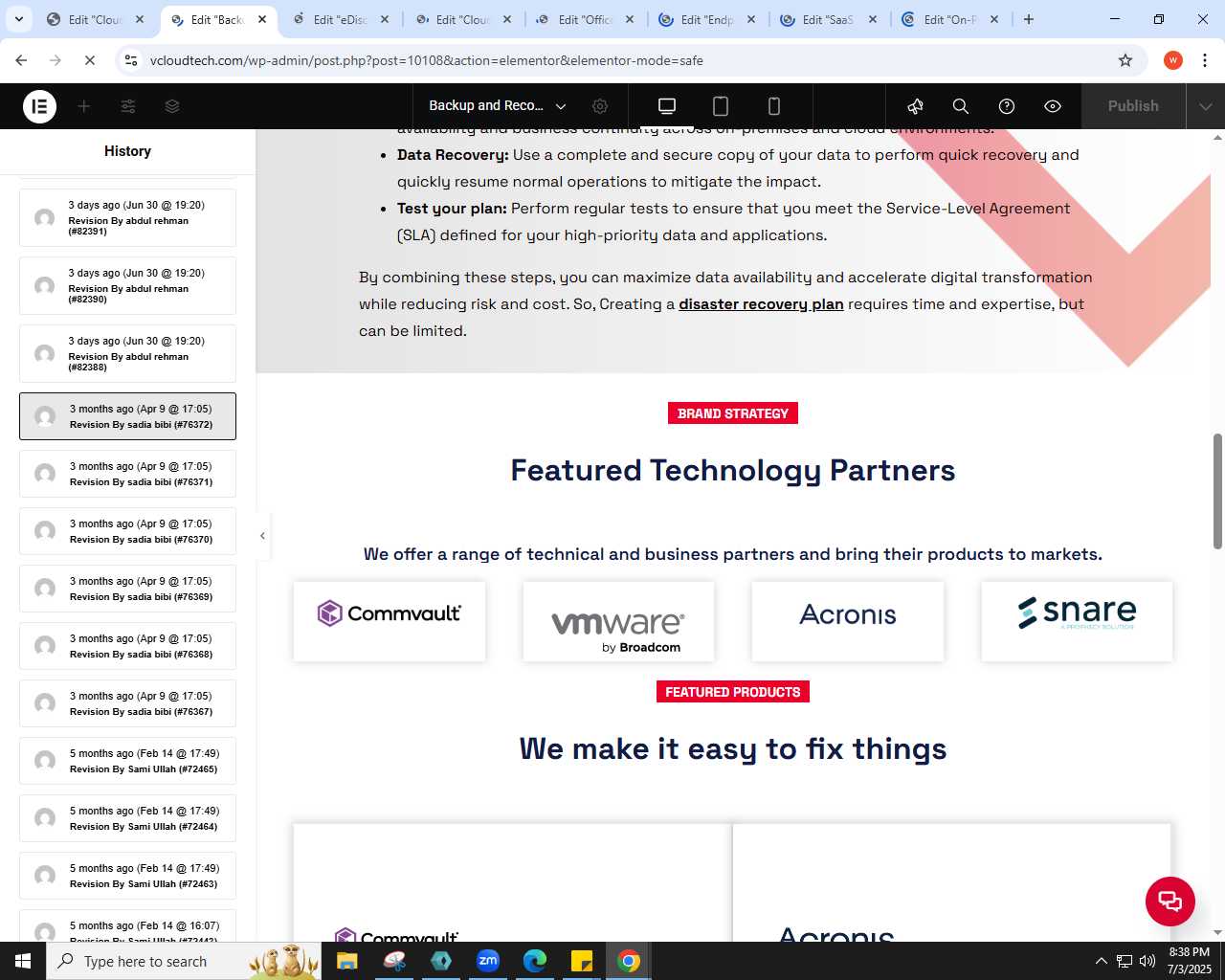Click the FEATURED PRODUCTS badge
The image size is (1225, 980).
tap(733, 692)
